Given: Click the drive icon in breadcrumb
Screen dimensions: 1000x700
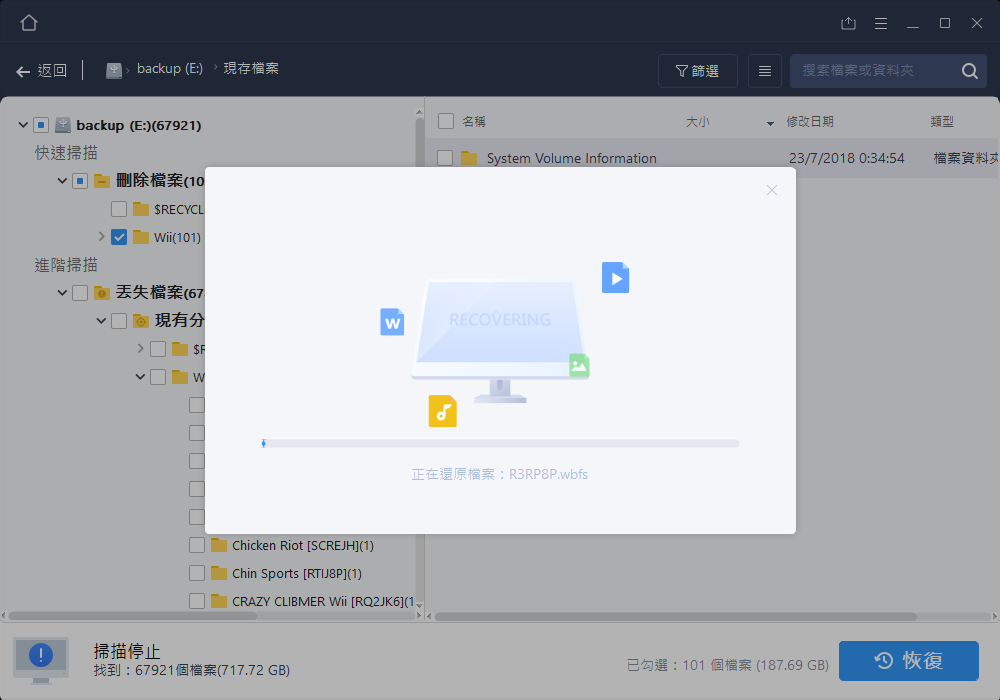Looking at the screenshot, I should tap(114, 70).
